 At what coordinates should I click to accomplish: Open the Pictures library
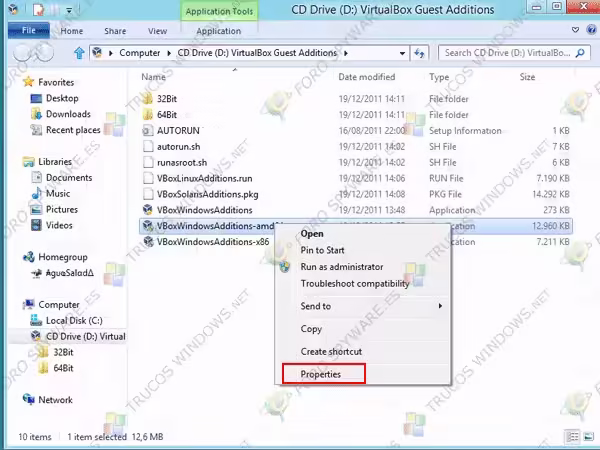pos(62,209)
